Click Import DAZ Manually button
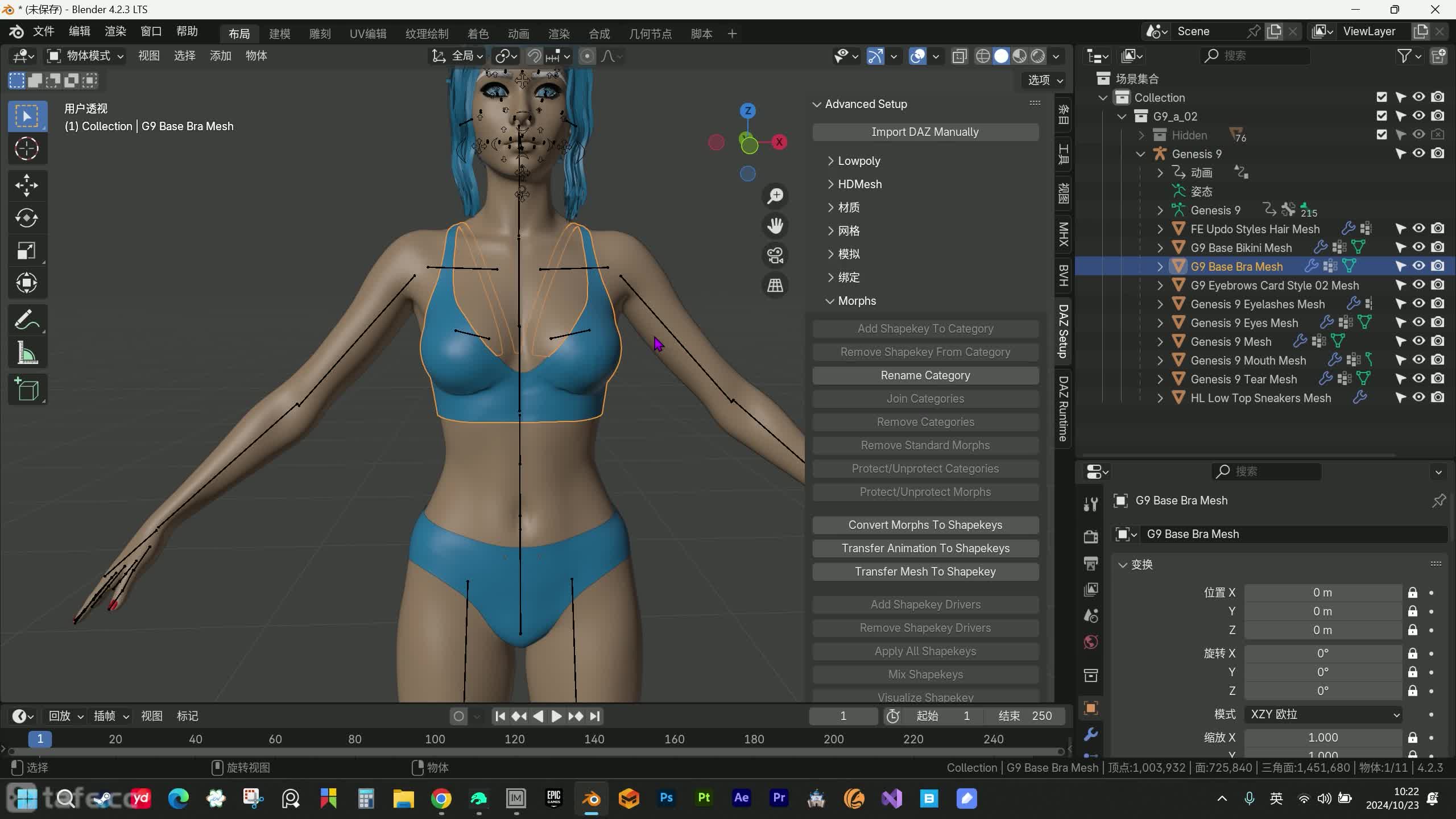 coord(925,132)
